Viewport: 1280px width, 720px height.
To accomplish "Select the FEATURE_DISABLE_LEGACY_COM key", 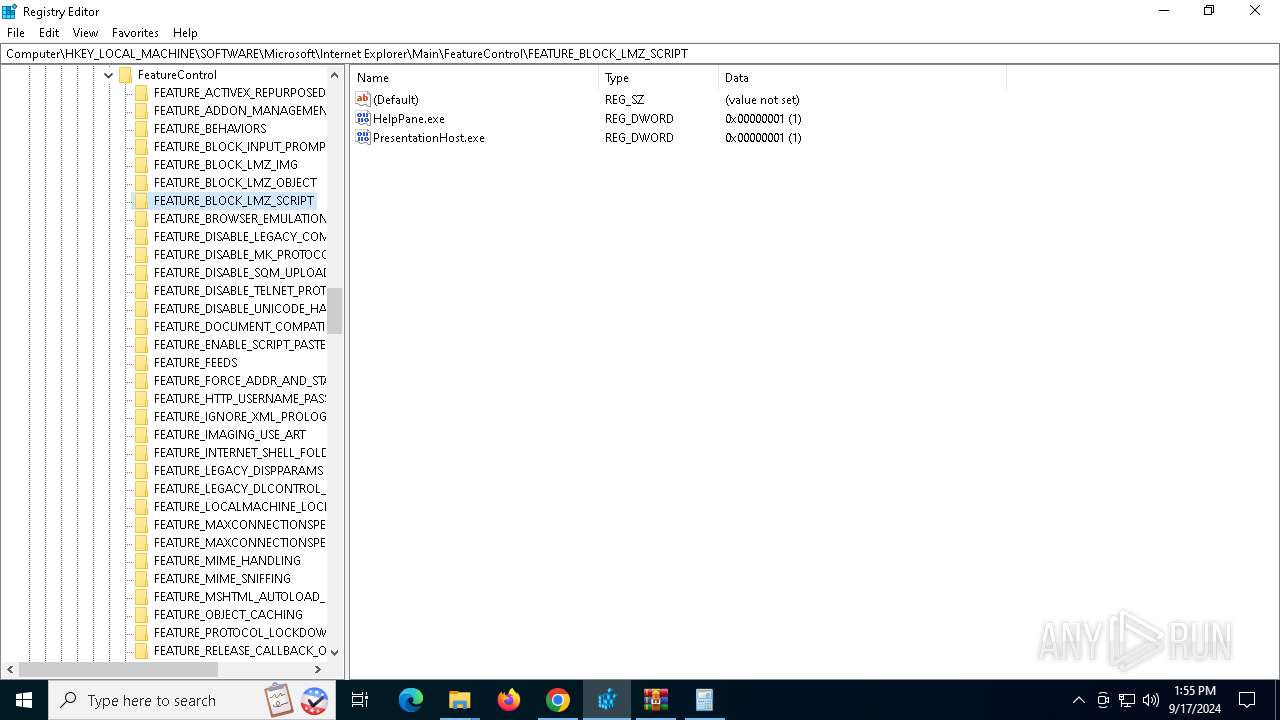I will (x=240, y=237).
